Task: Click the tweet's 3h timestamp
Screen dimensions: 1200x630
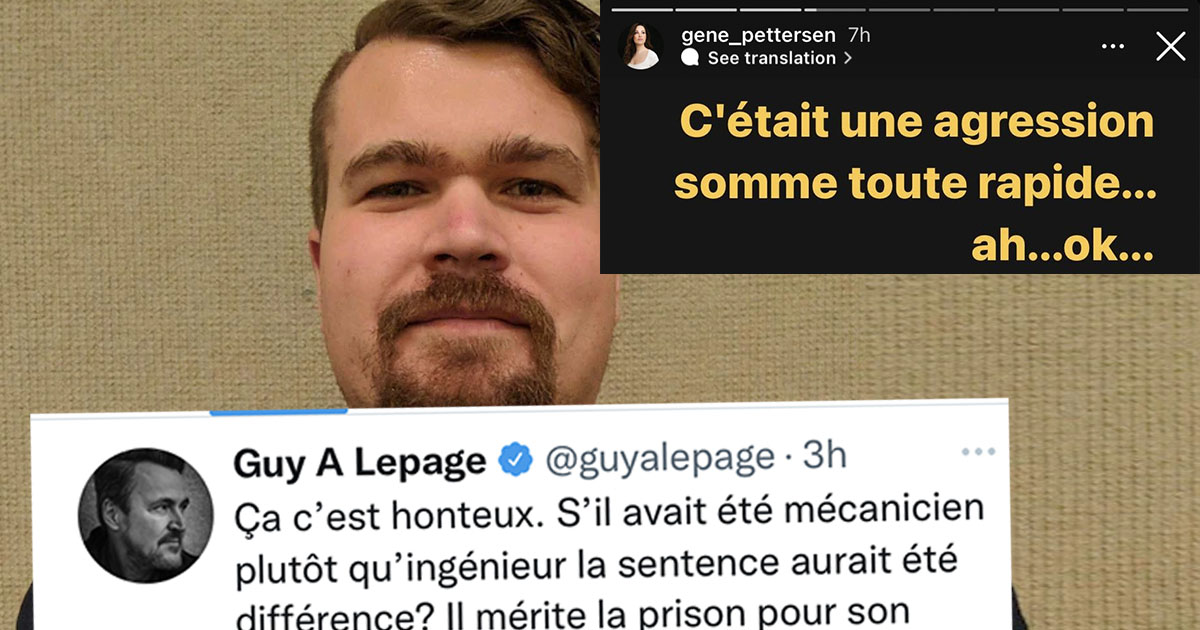Action: coord(826,456)
